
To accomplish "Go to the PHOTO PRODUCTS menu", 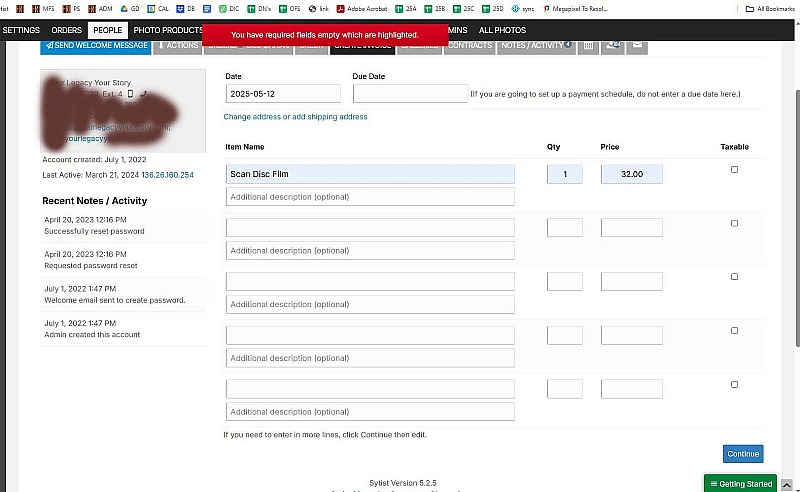I will coord(167,30).
